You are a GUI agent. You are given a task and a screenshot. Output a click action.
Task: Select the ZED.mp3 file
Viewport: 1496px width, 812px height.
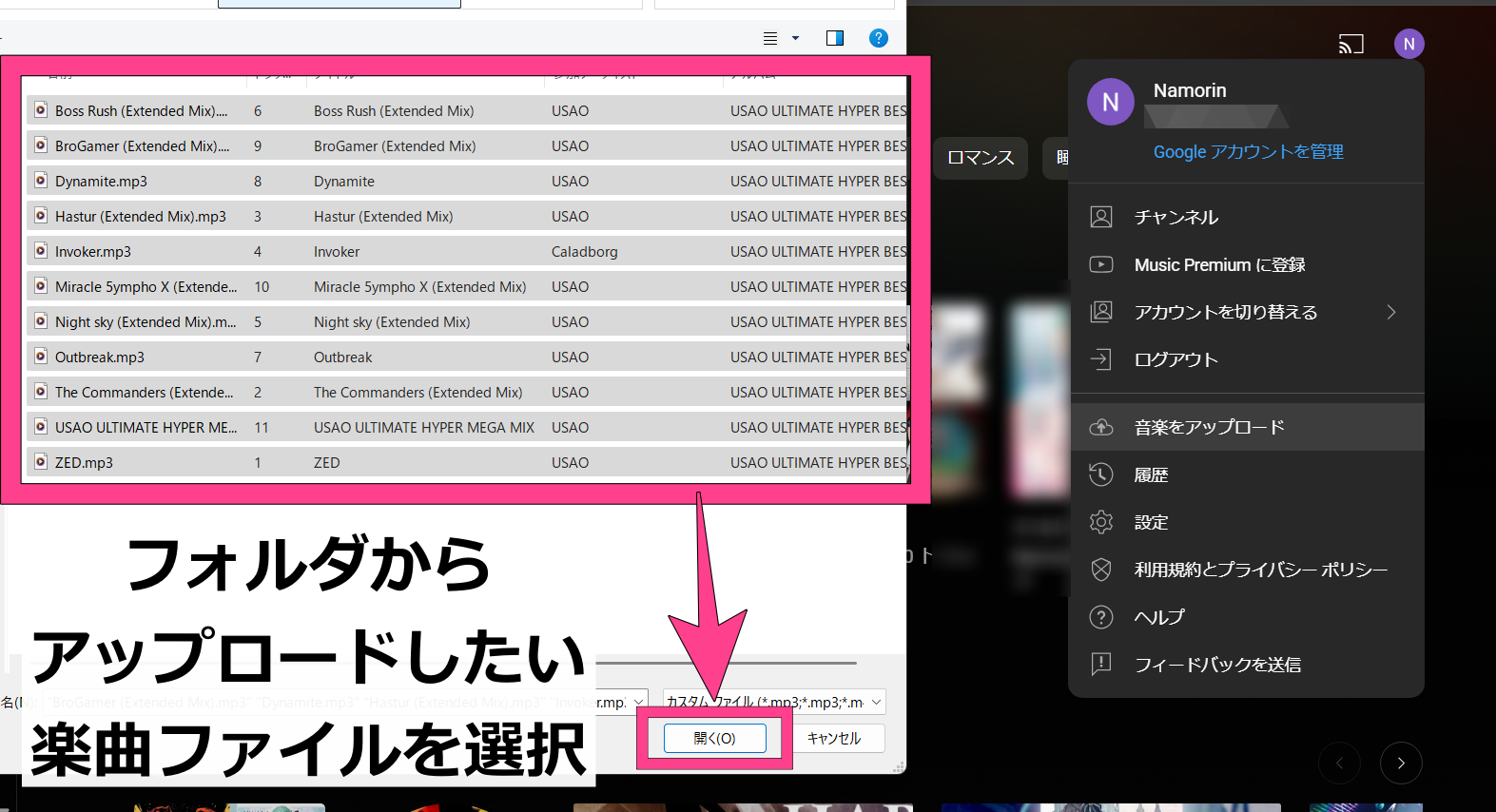click(x=468, y=463)
